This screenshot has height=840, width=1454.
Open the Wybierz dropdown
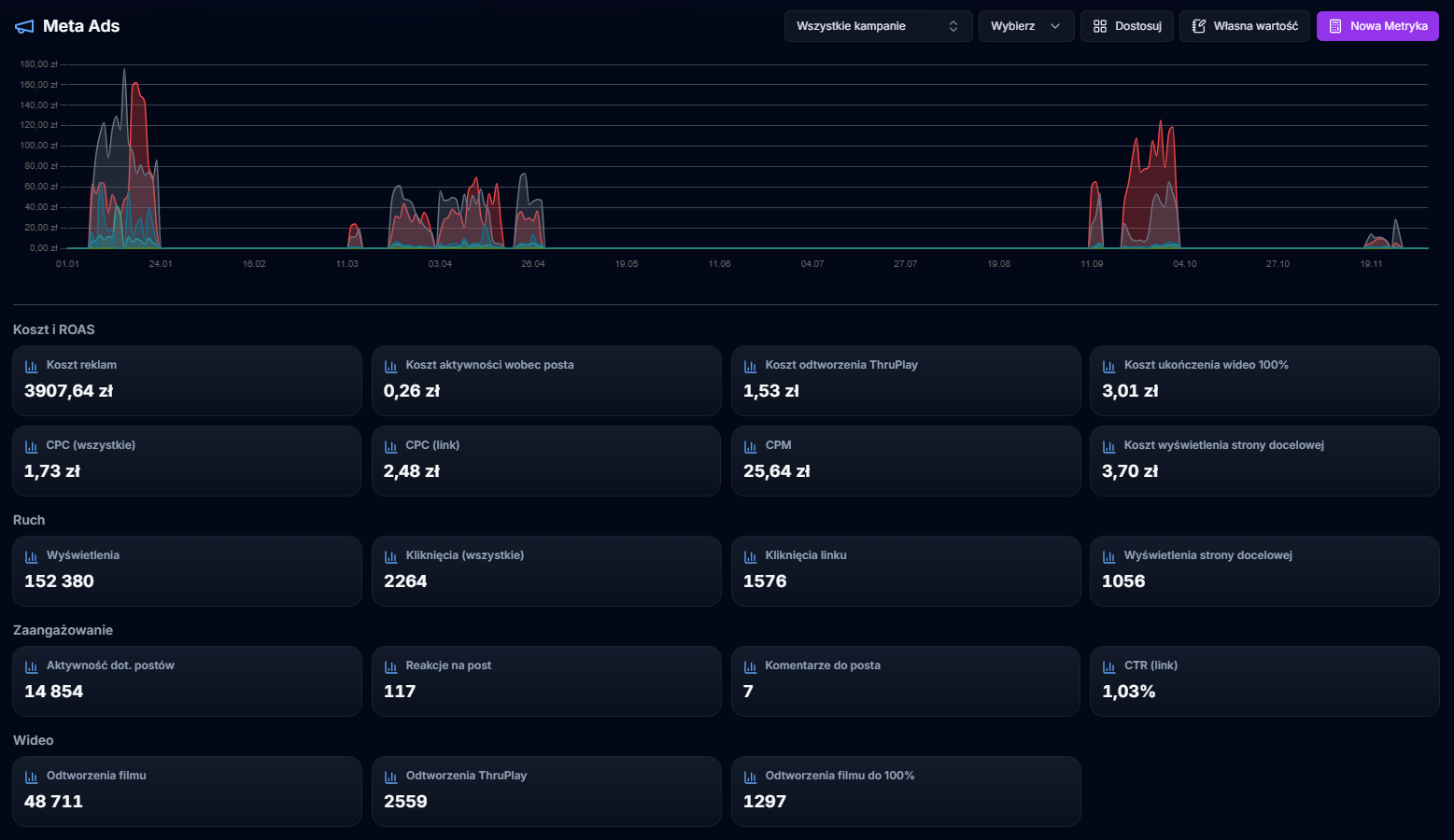click(1026, 26)
